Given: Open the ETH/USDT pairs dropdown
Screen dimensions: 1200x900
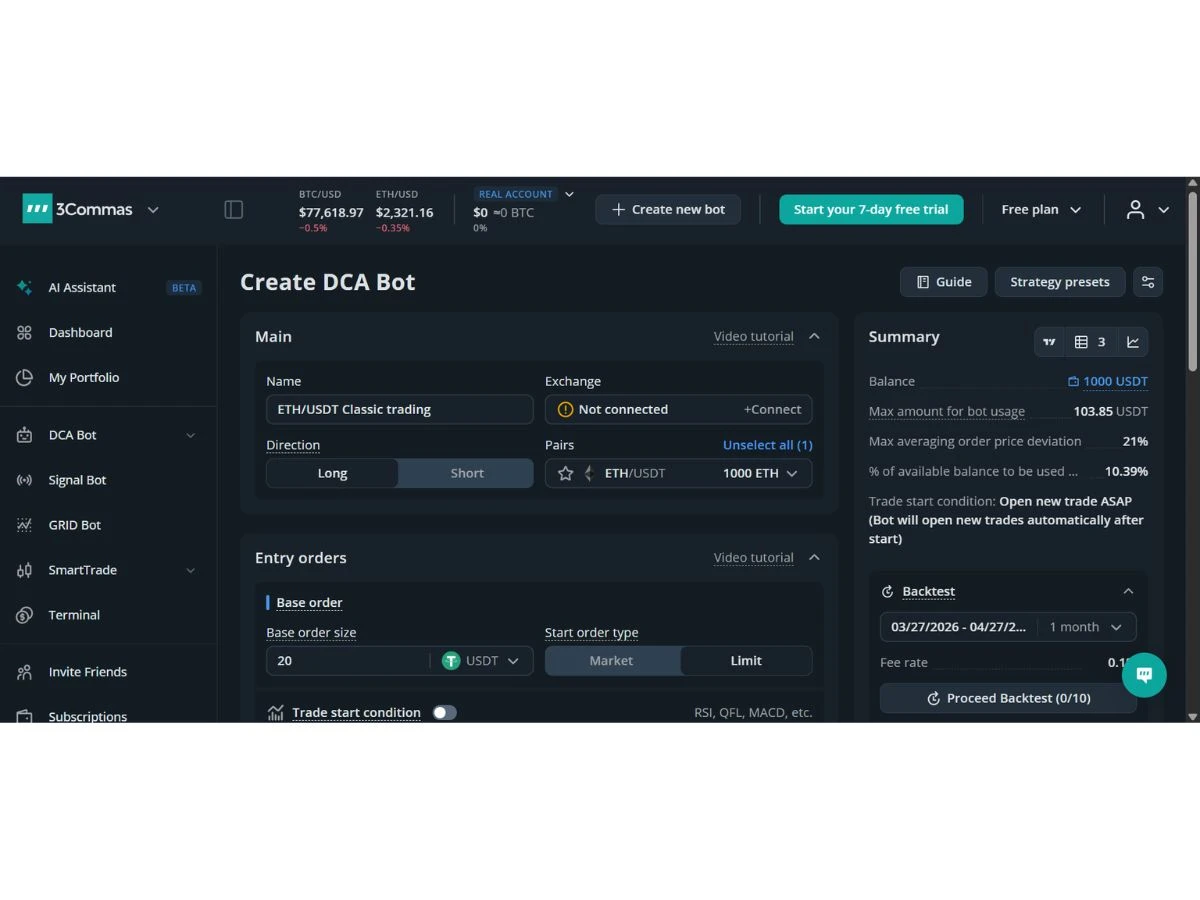Looking at the screenshot, I should tap(678, 473).
